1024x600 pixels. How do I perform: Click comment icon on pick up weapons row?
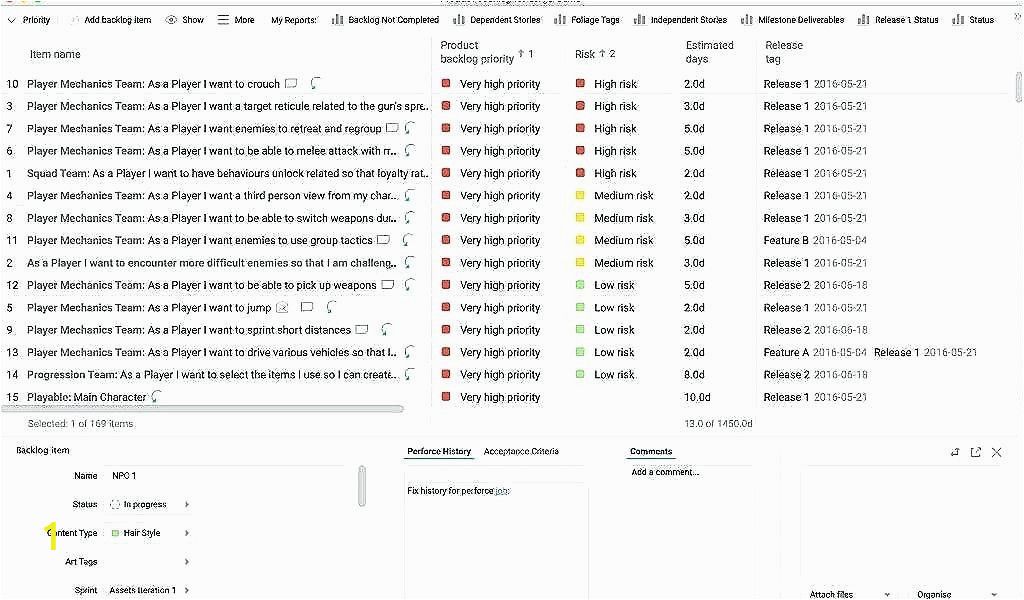click(387, 285)
